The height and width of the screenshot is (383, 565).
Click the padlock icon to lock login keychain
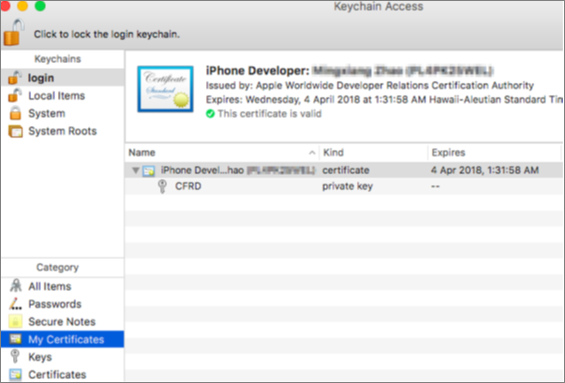coord(14,33)
